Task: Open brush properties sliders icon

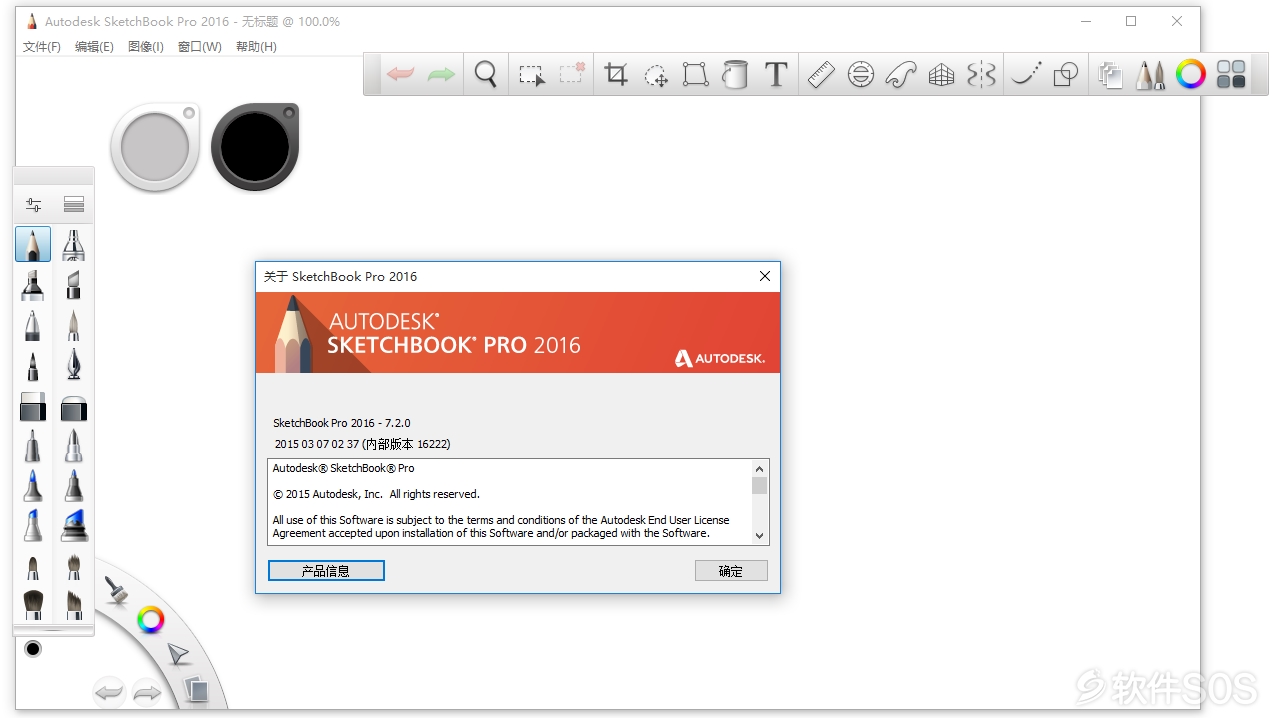Action: 33,205
